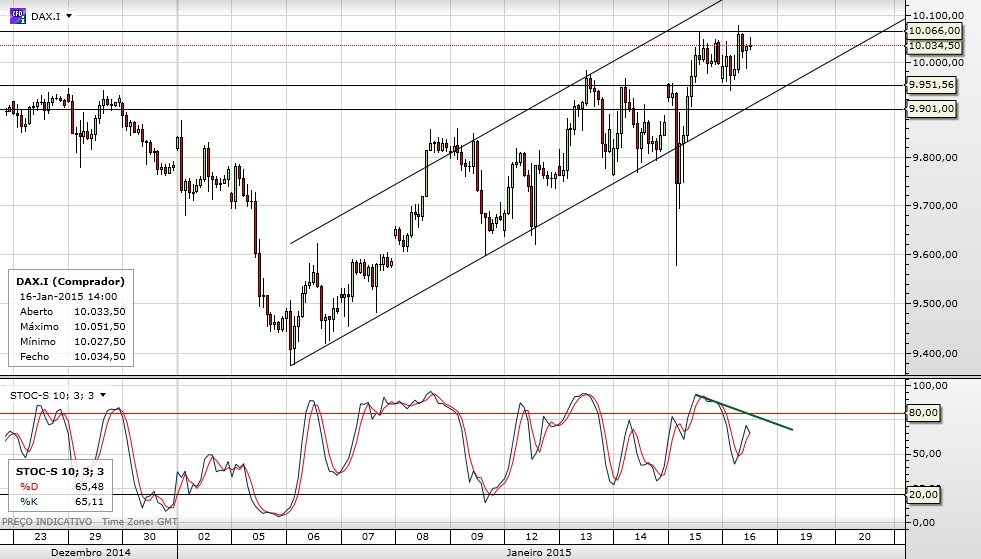Screen dimensions: 981x559
Task: Click the date 29 on time axis
Action: (x=95, y=536)
